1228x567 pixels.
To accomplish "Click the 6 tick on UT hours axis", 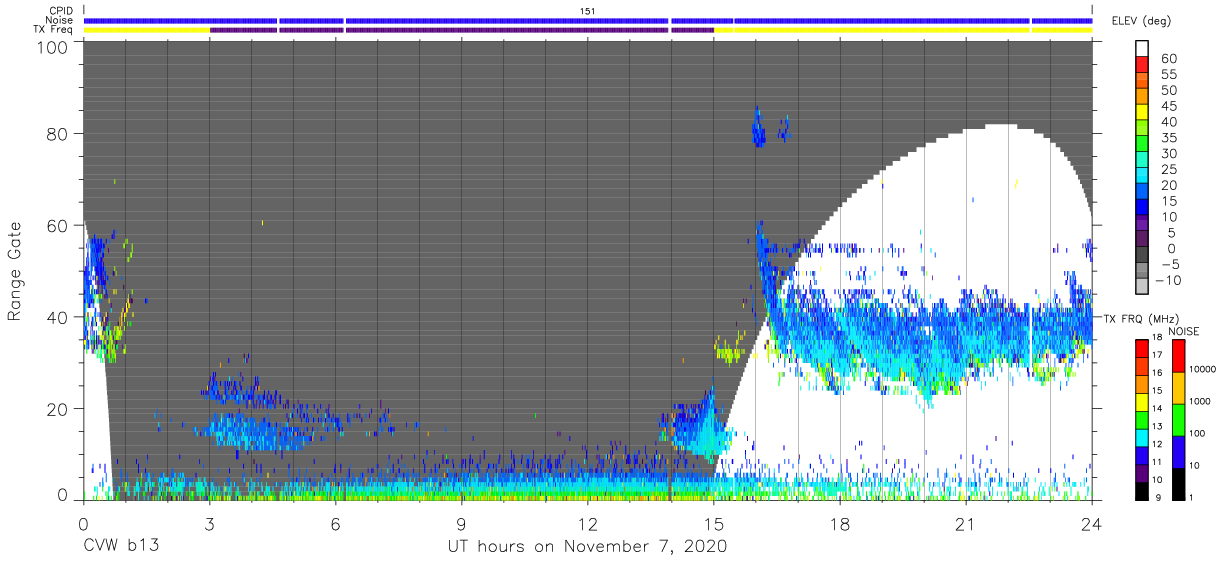I will click(335, 523).
